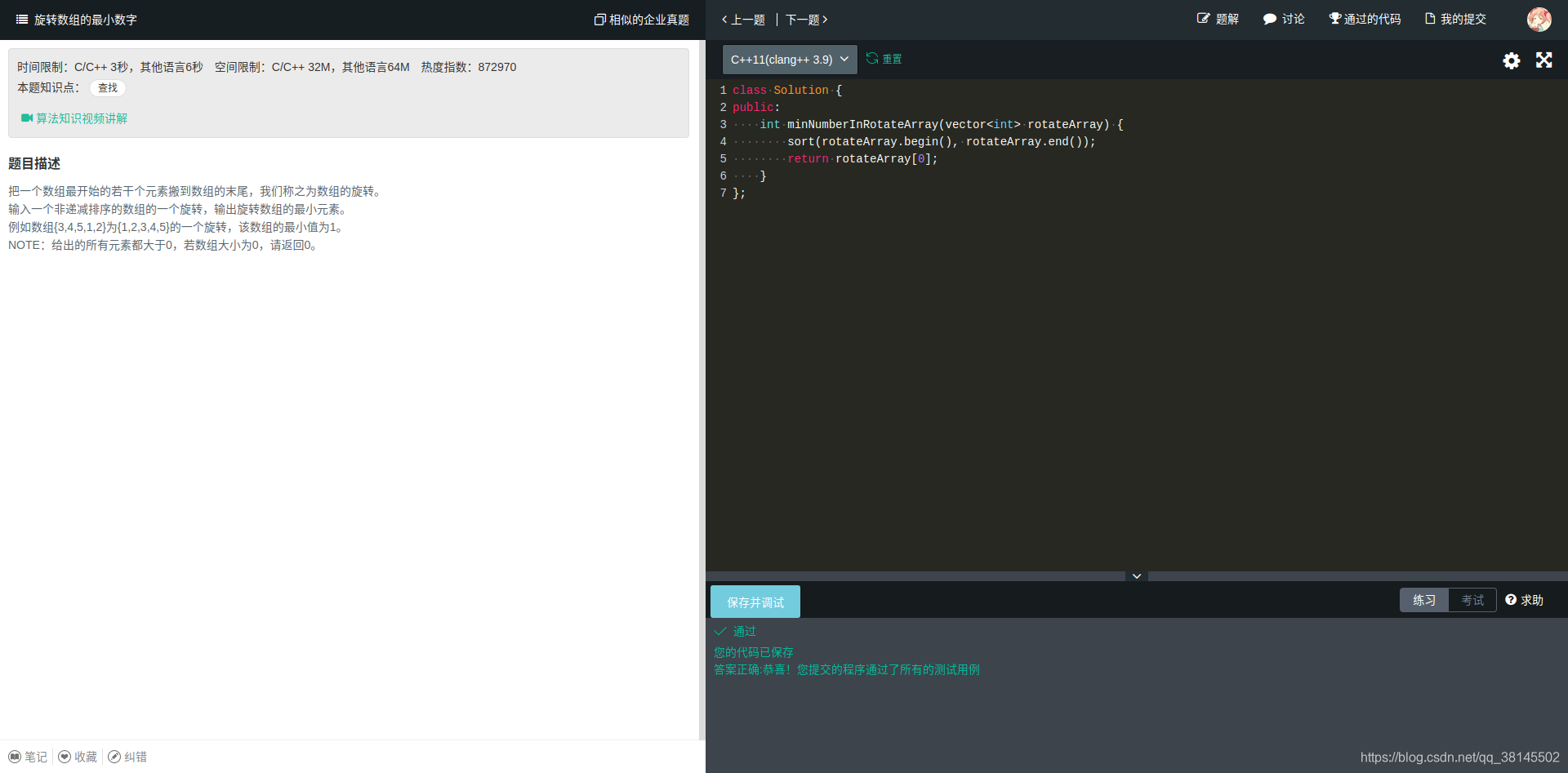
Task: Open algorithm knowledge video explanation link
Action: [74, 118]
